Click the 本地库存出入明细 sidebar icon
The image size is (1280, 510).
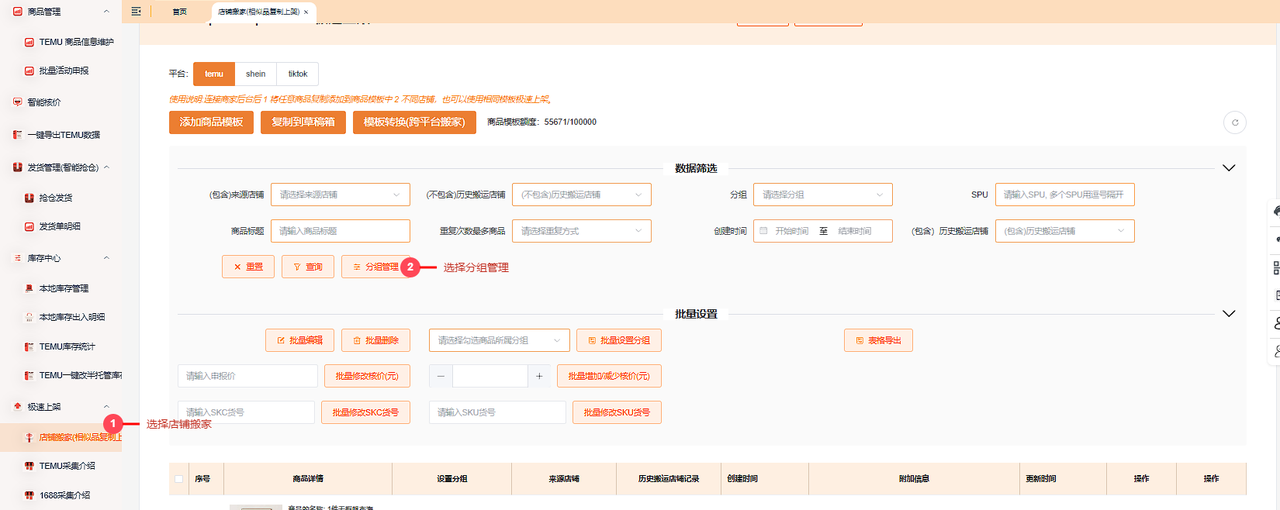[30, 317]
